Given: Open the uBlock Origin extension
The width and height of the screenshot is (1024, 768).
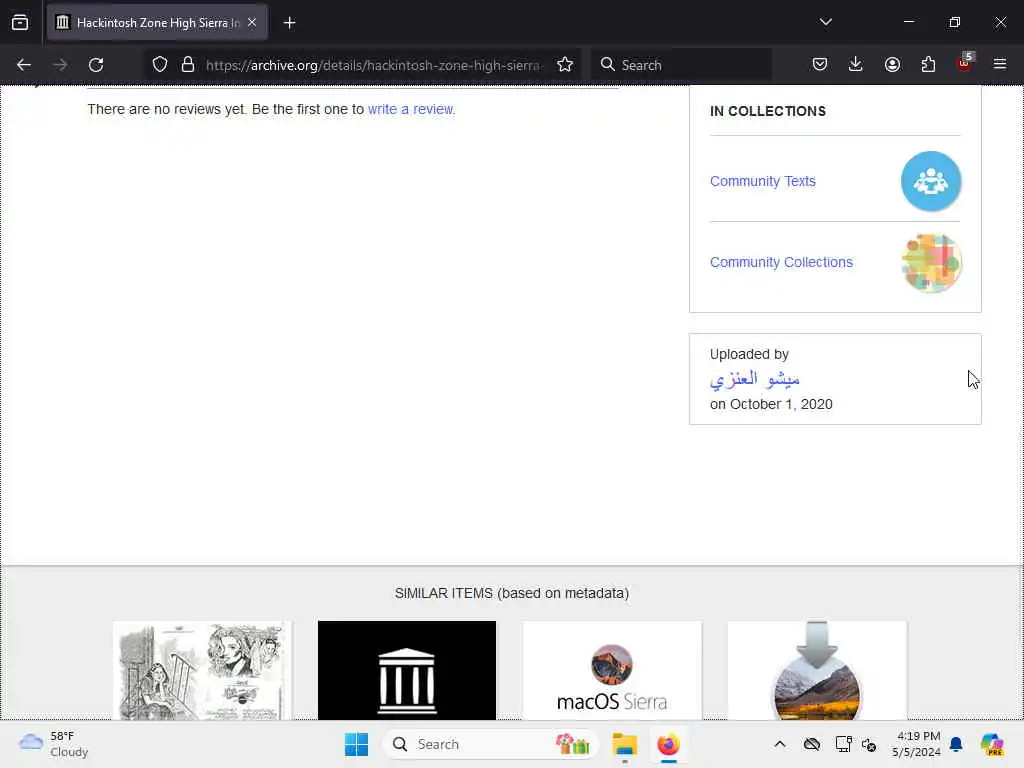Looking at the screenshot, I should point(965,63).
